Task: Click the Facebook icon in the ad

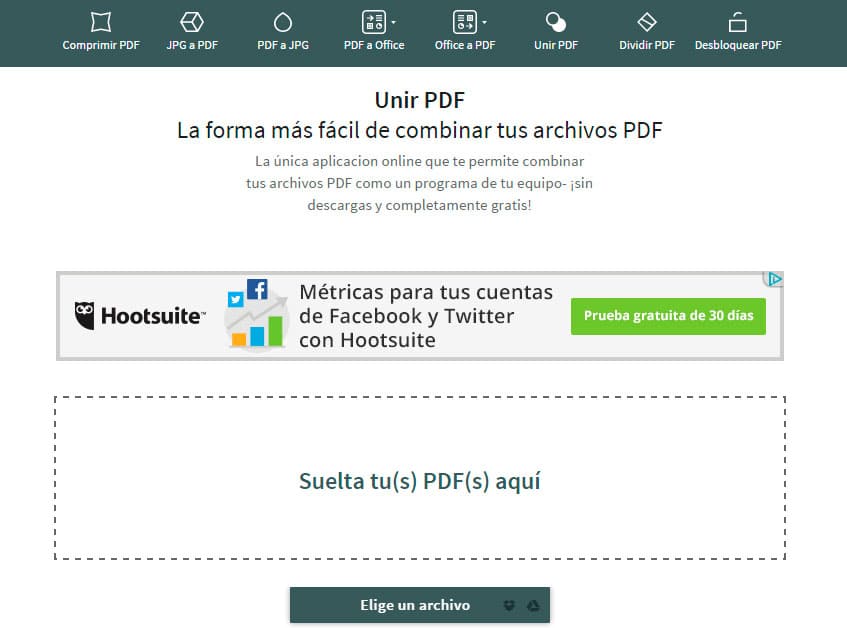Action: pos(257,289)
